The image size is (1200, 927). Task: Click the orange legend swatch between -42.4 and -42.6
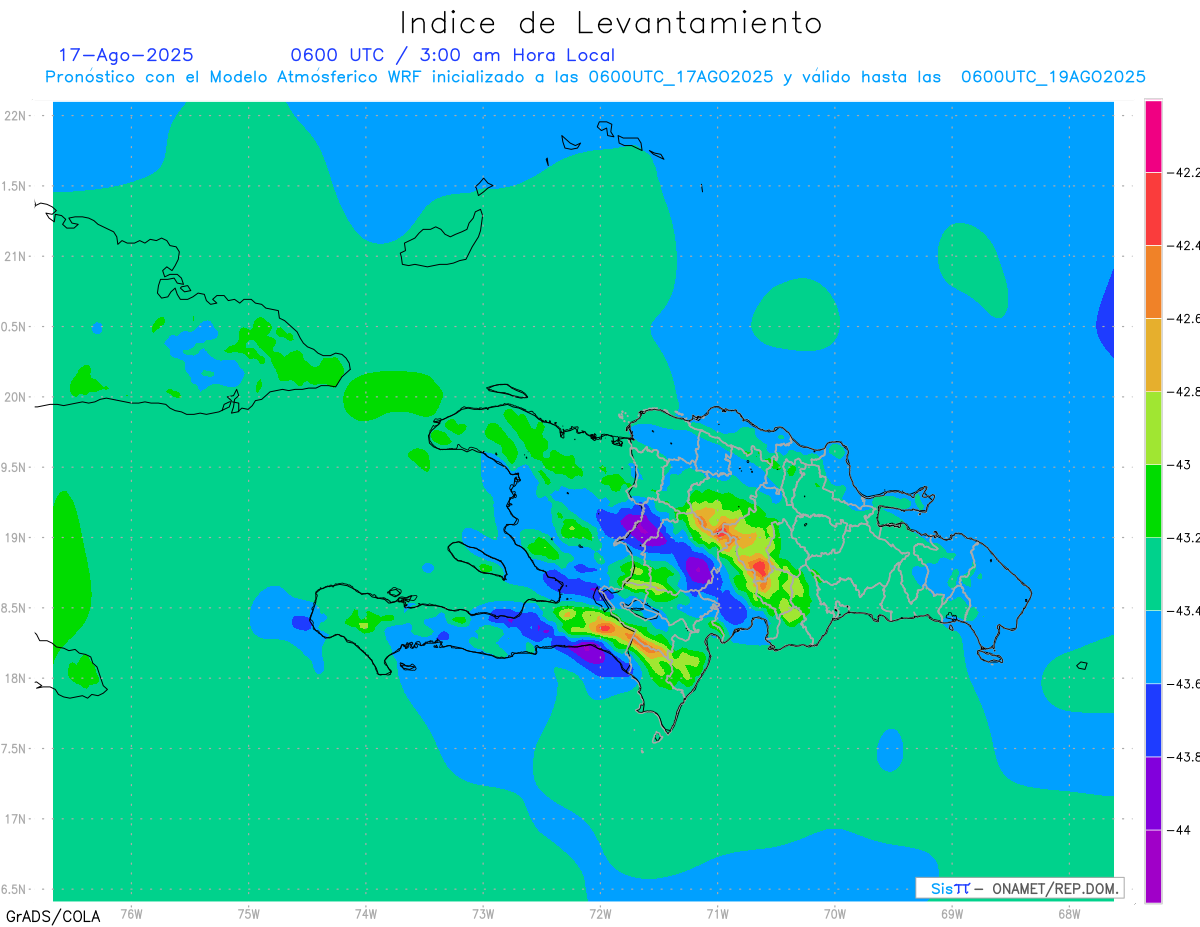pyautogui.click(x=1153, y=282)
